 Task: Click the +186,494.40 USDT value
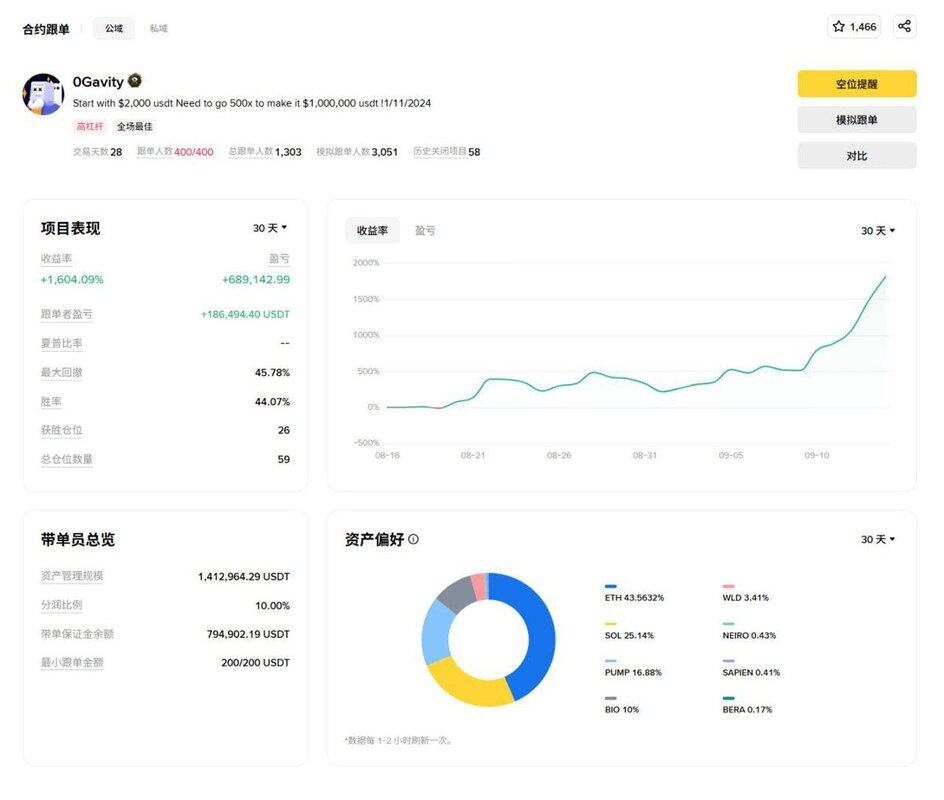point(245,314)
